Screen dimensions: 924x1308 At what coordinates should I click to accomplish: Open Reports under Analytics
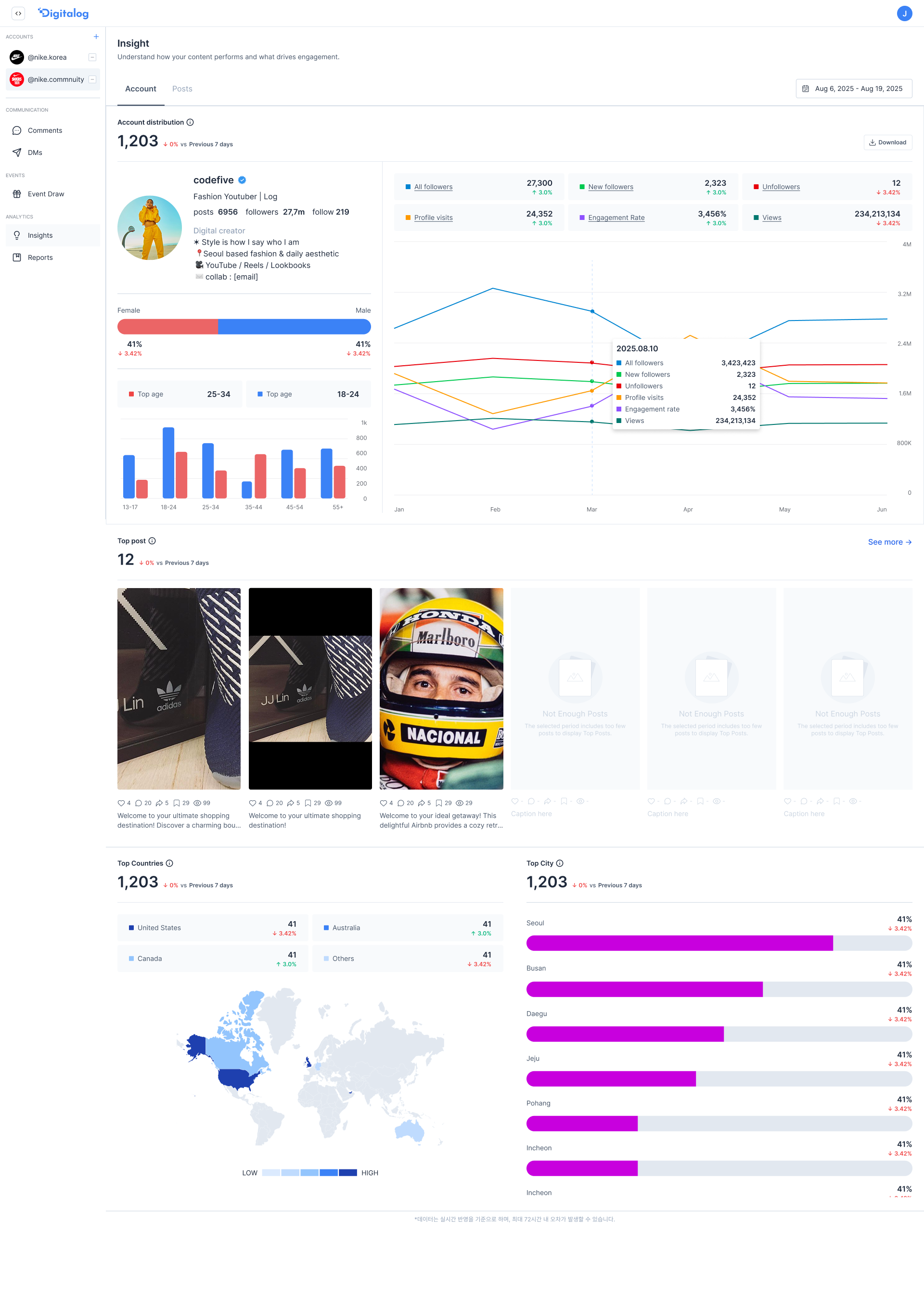pyautogui.click(x=40, y=257)
